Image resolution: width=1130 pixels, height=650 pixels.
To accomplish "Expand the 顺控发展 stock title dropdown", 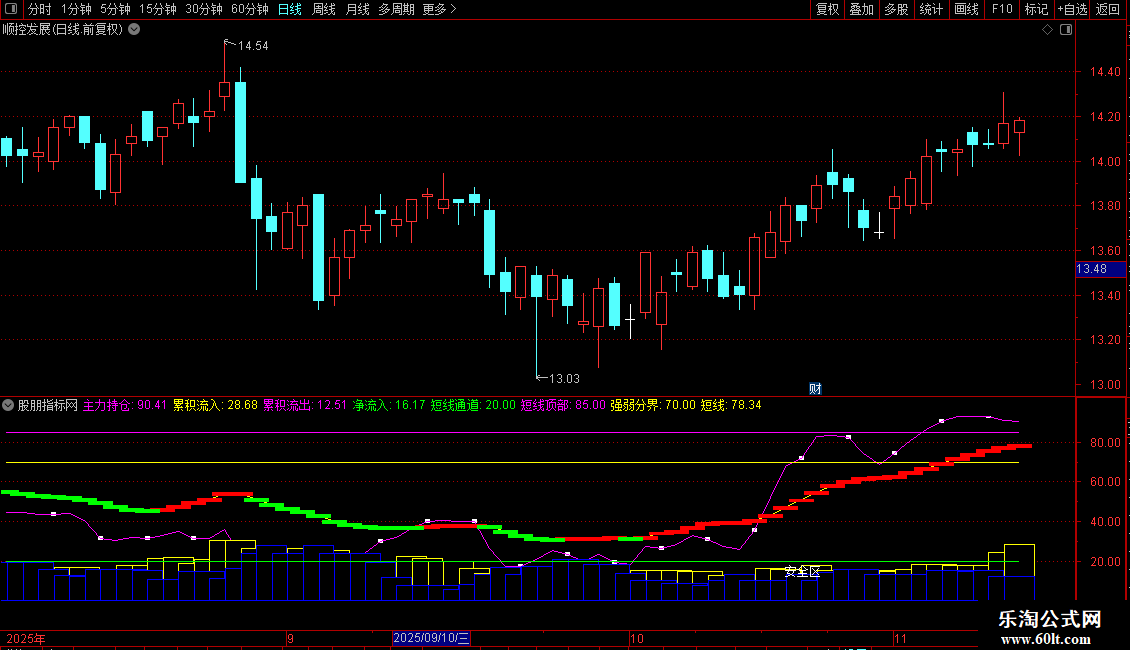I will [x=134, y=30].
